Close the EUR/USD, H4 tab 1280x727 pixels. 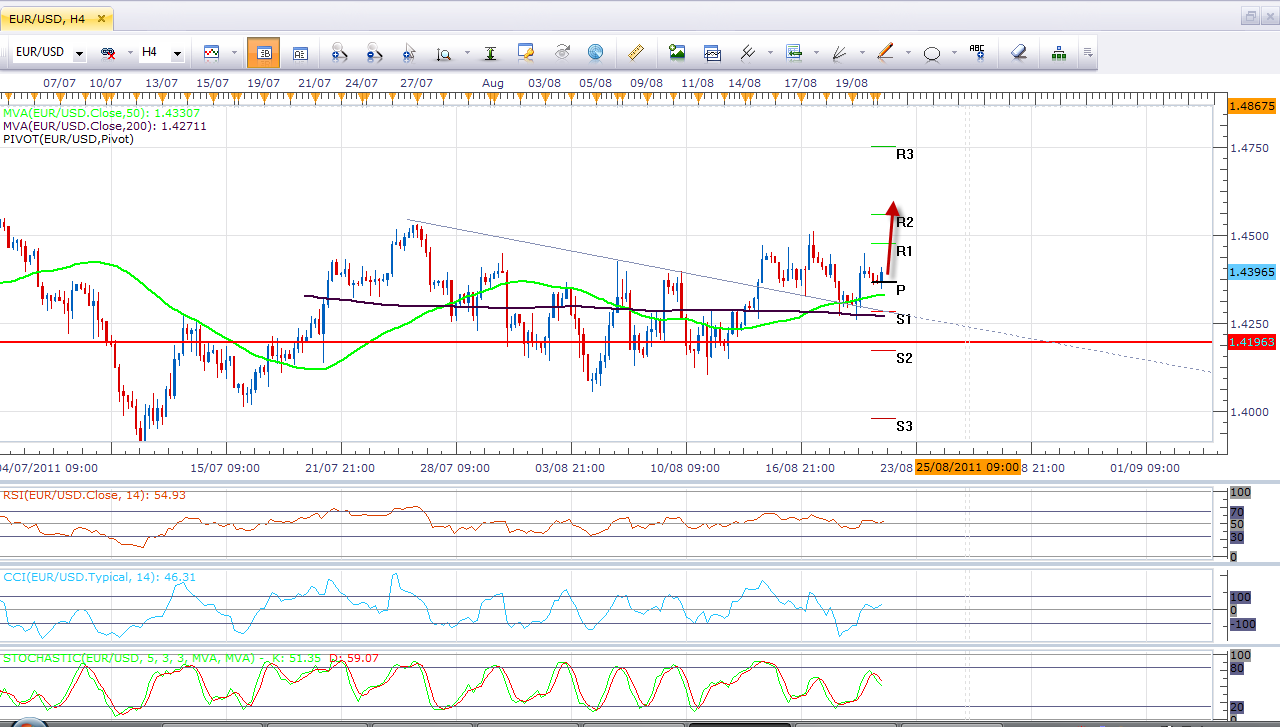pos(101,18)
